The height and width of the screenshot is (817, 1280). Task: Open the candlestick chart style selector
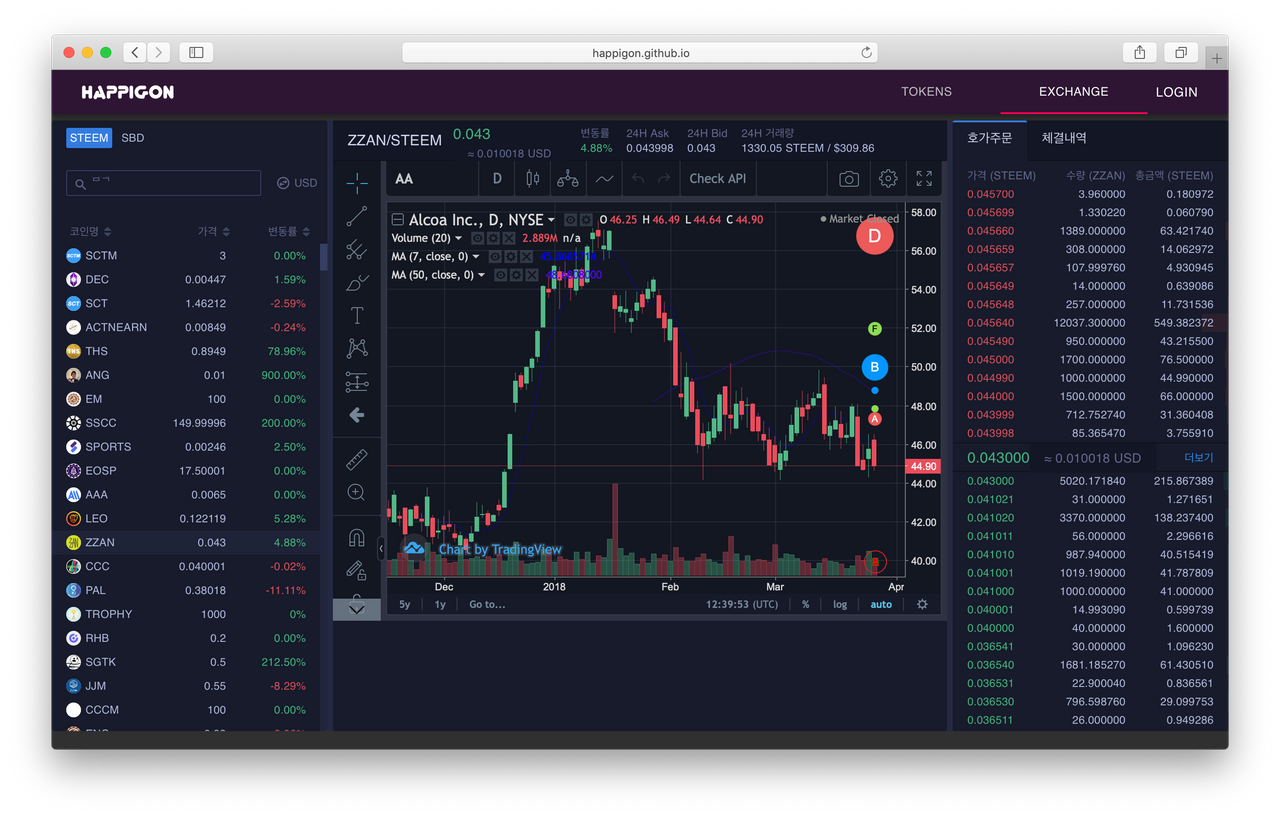(x=533, y=179)
